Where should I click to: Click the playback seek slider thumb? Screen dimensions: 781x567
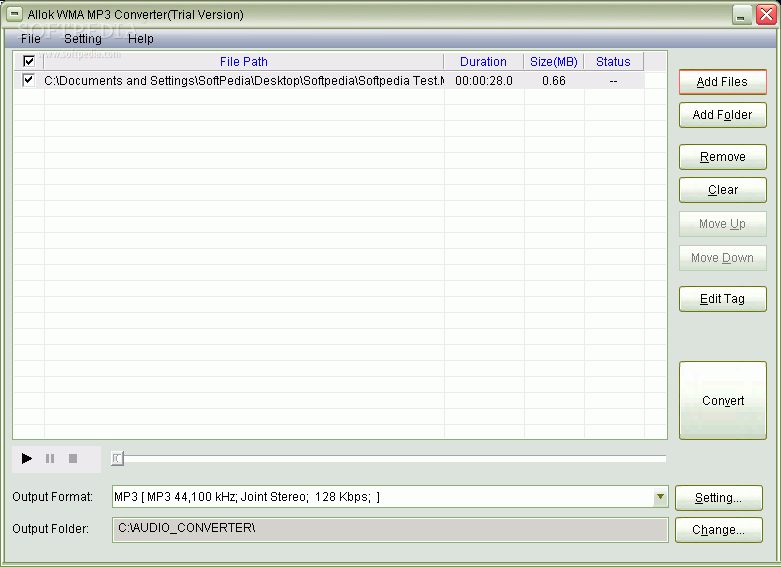point(117,458)
